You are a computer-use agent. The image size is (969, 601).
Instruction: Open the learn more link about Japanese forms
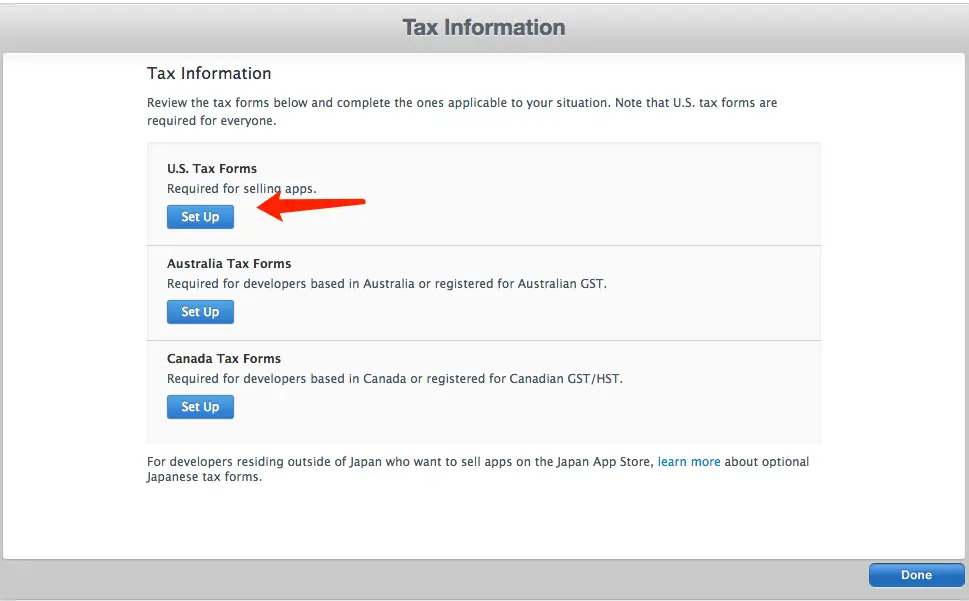tap(688, 461)
